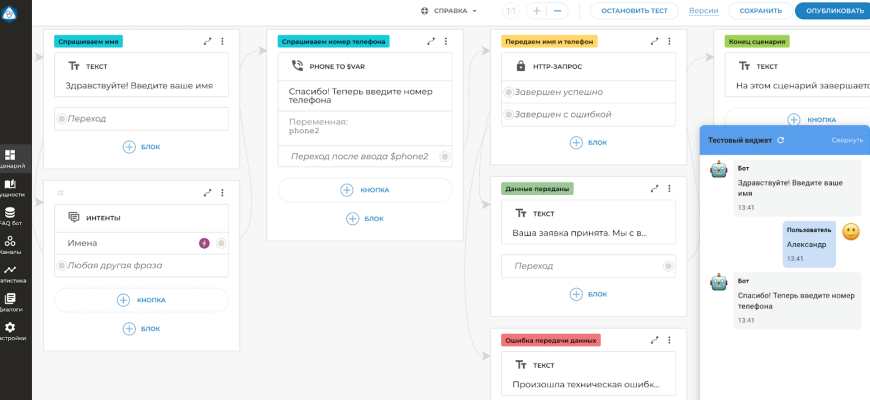
Task: Click connector circle of Завершен с ошибкой
Action: click(x=509, y=114)
